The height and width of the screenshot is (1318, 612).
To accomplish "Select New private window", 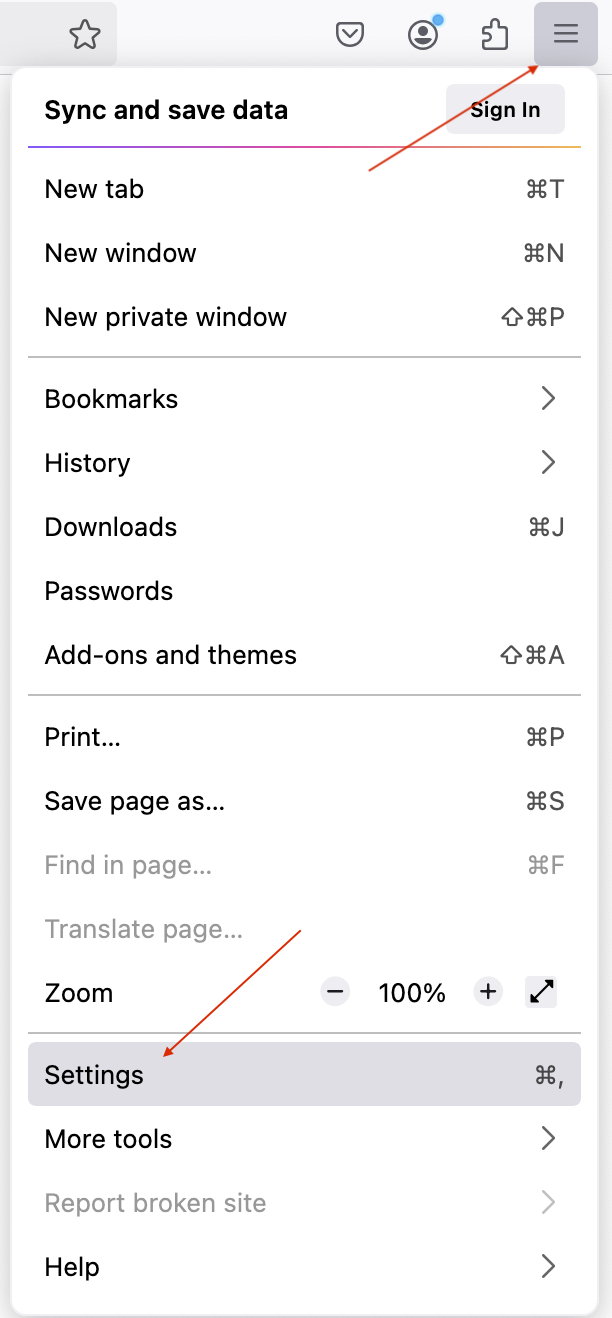I will click(x=166, y=317).
